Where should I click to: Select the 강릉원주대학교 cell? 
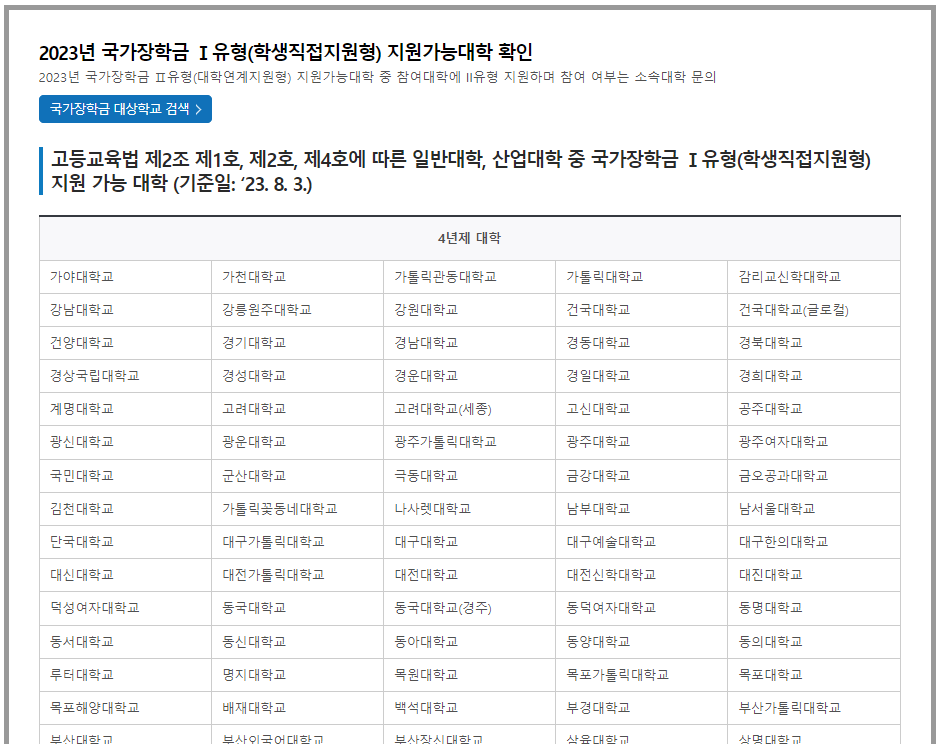[297, 310]
